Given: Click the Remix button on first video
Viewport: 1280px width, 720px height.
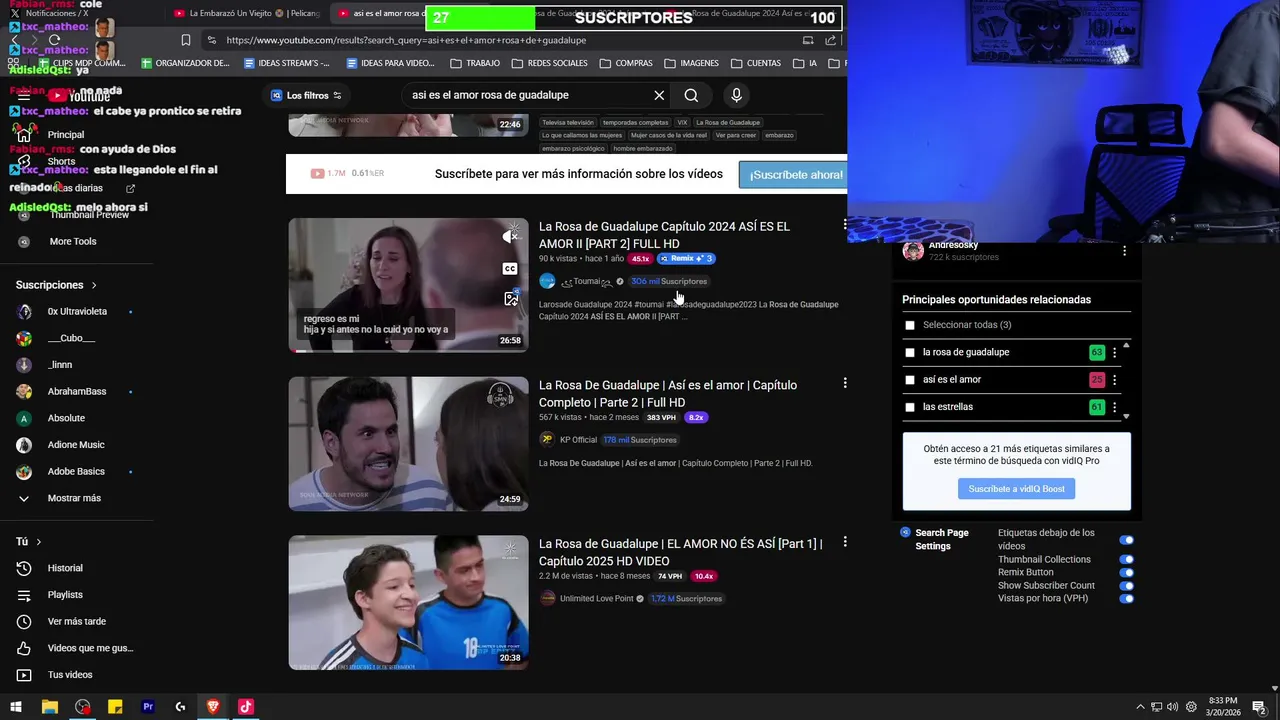Looking at the screenshot, I should tap(686, 259).
